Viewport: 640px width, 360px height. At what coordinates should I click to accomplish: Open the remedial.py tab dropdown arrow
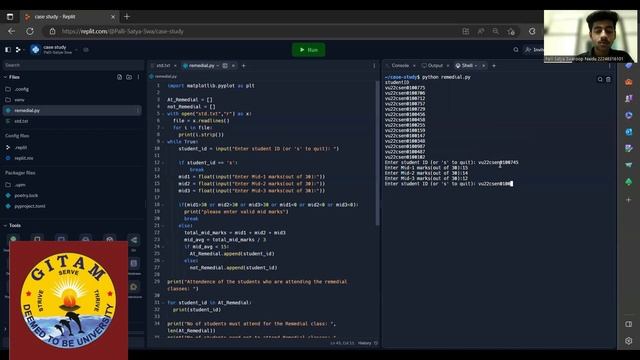click(218, 66)
